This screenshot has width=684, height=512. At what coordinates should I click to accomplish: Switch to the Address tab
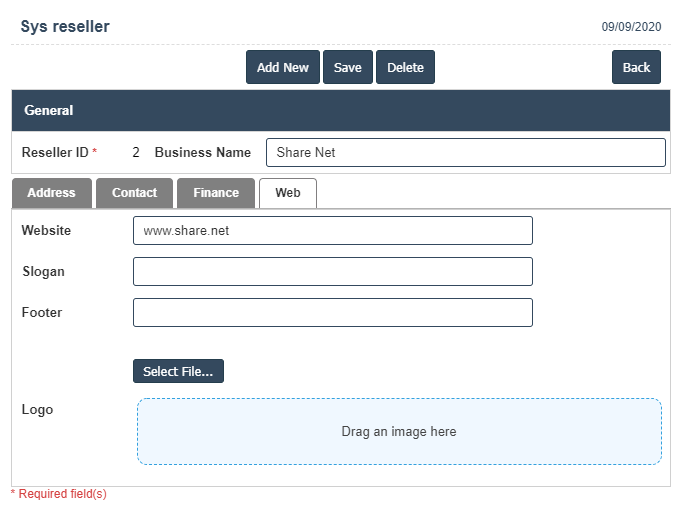click(x=51, y=193)
